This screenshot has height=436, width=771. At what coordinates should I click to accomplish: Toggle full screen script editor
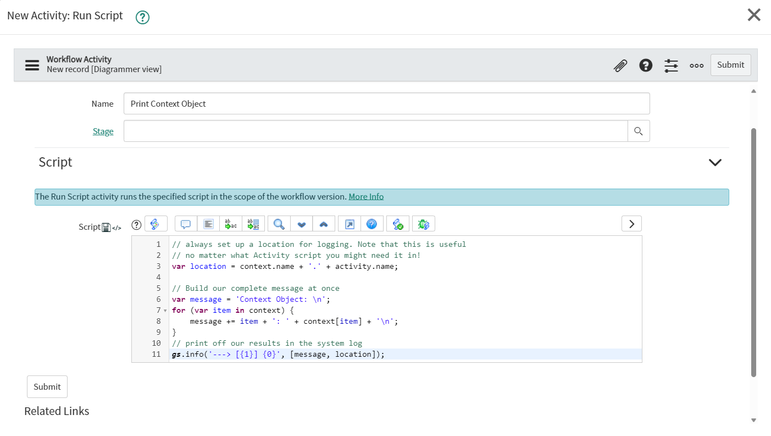[349, 224]
